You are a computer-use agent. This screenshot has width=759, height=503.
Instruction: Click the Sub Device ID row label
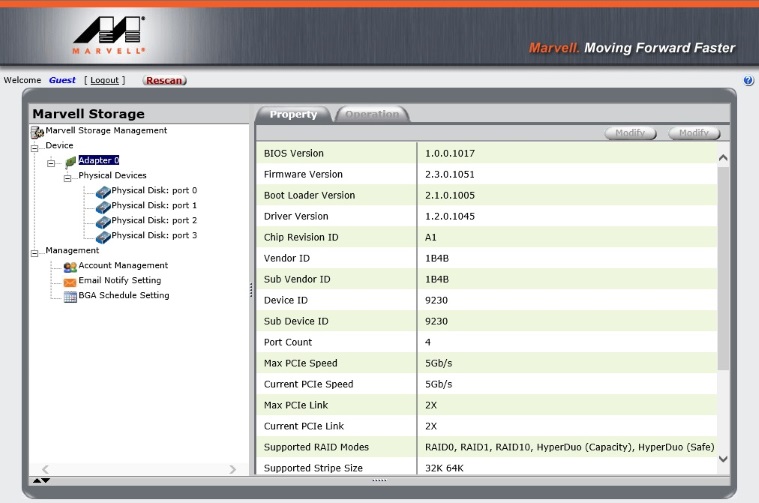296,321
